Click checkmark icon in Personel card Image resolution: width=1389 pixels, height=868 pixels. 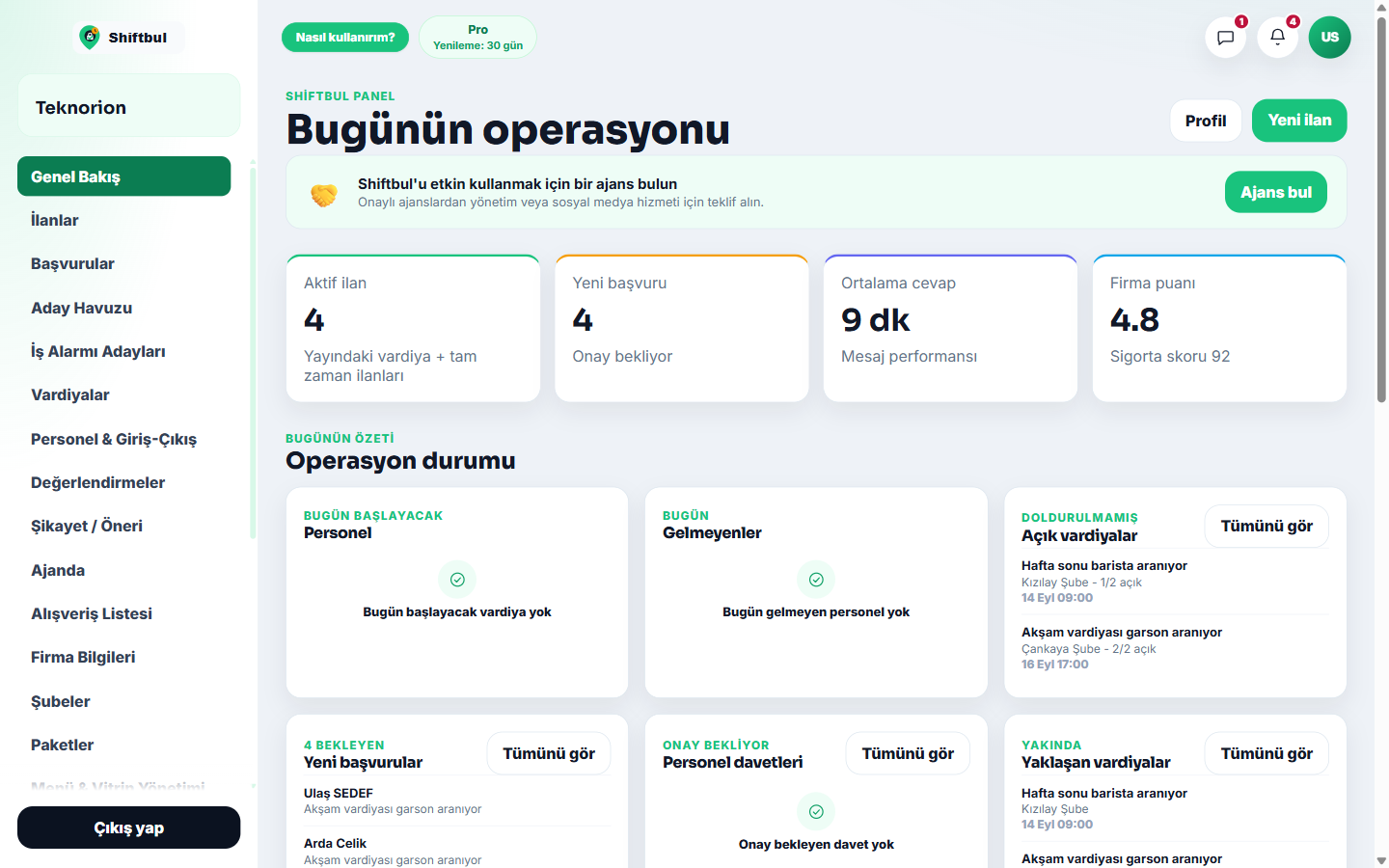tap(457, 580)
